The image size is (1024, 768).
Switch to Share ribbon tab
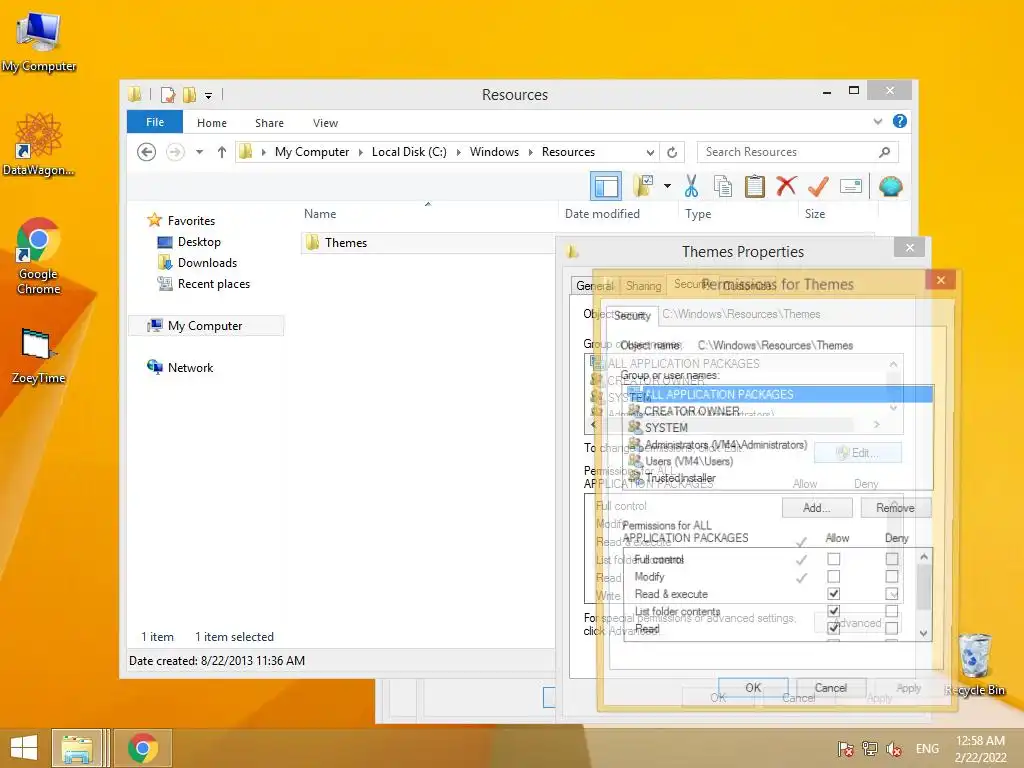click(269, 123)
